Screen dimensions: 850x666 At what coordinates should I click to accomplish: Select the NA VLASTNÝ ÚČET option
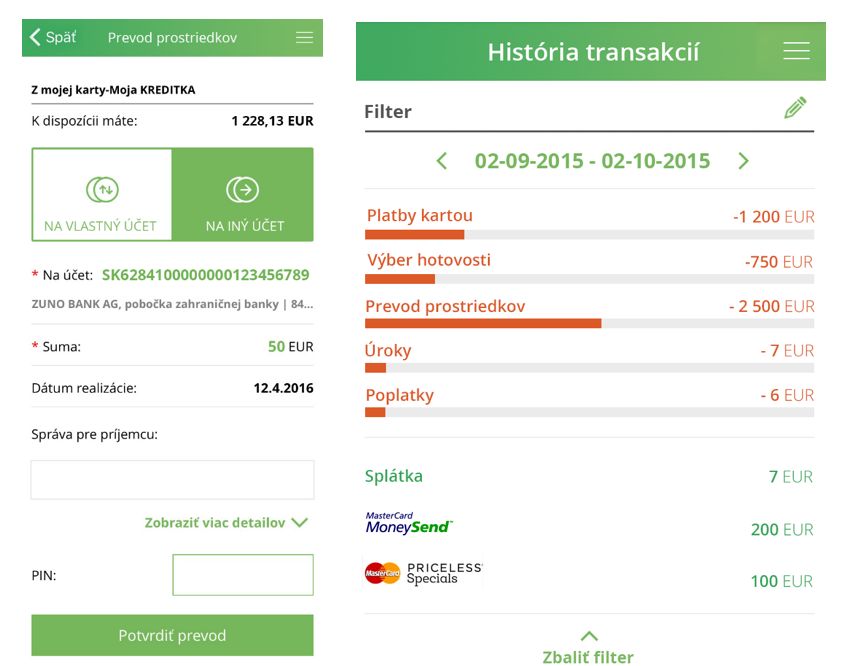pyautogui.click(x=102, y=195)
